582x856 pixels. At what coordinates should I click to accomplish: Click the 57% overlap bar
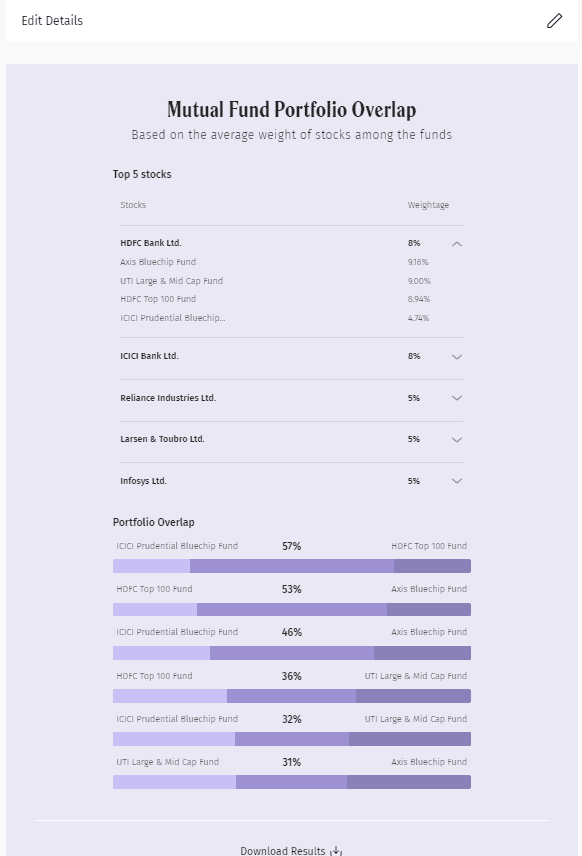click(x=292, y=566)
